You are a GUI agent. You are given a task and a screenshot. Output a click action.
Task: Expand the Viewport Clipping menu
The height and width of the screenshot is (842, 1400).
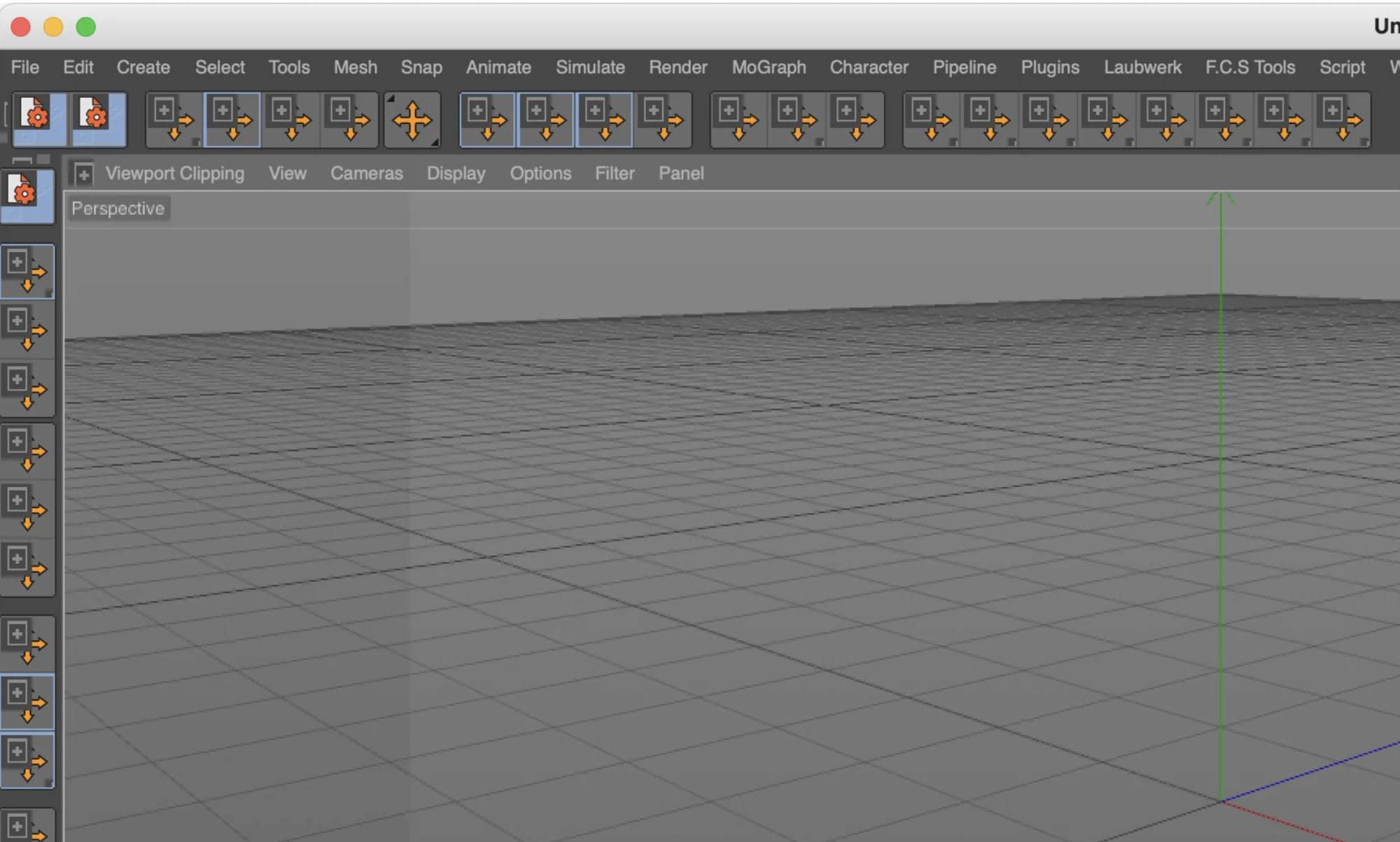174,174
